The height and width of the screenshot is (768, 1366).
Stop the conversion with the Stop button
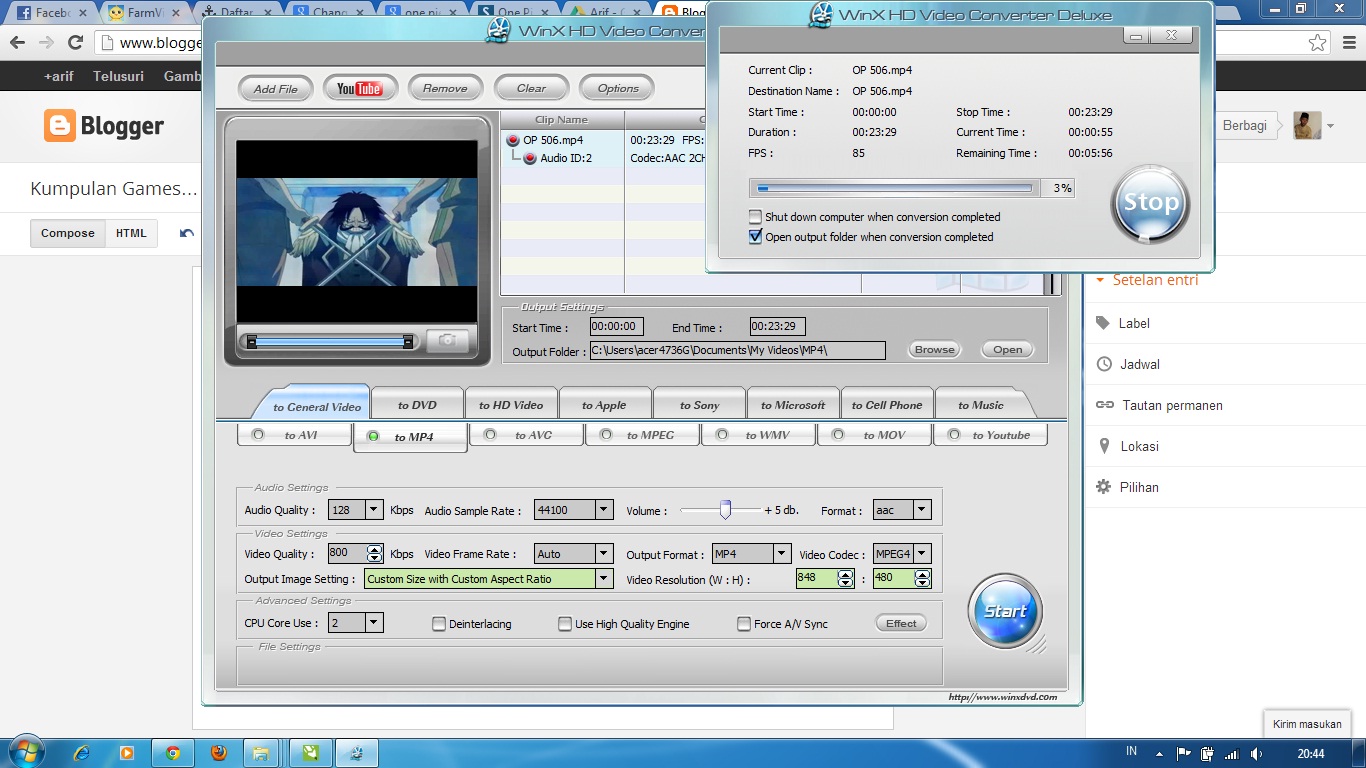tap(1150, 203)
